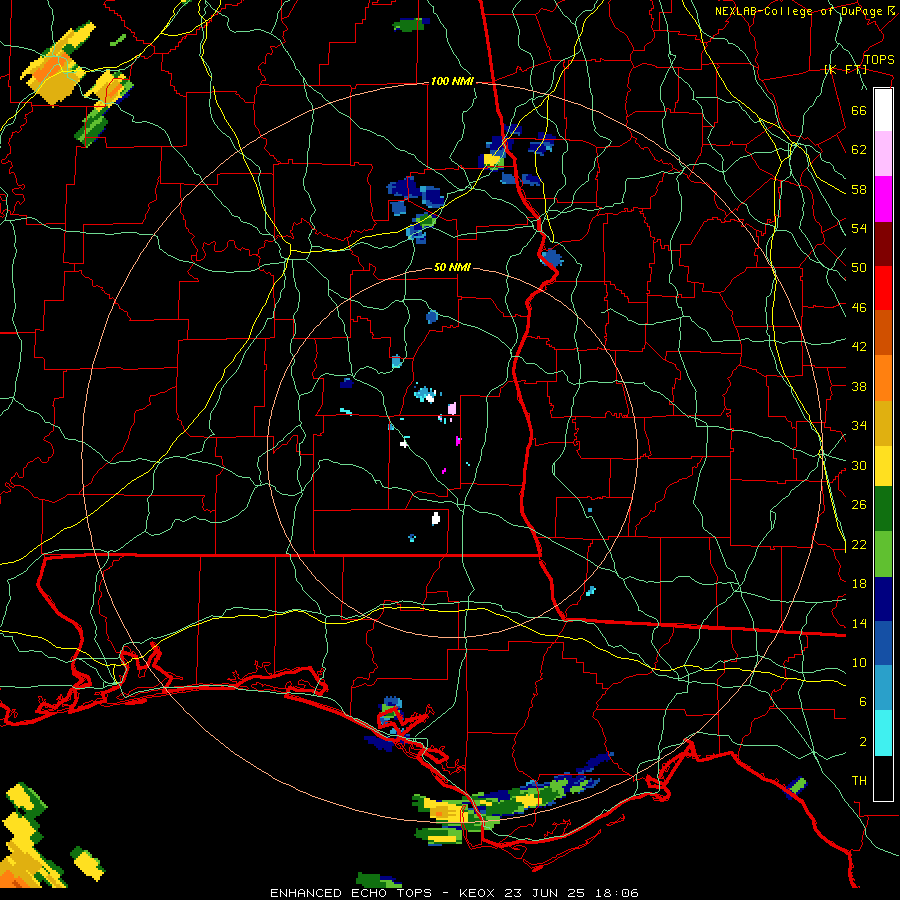Select the bright red legend color band
This screenshot has width=900, height=900.
pos(883,288)
